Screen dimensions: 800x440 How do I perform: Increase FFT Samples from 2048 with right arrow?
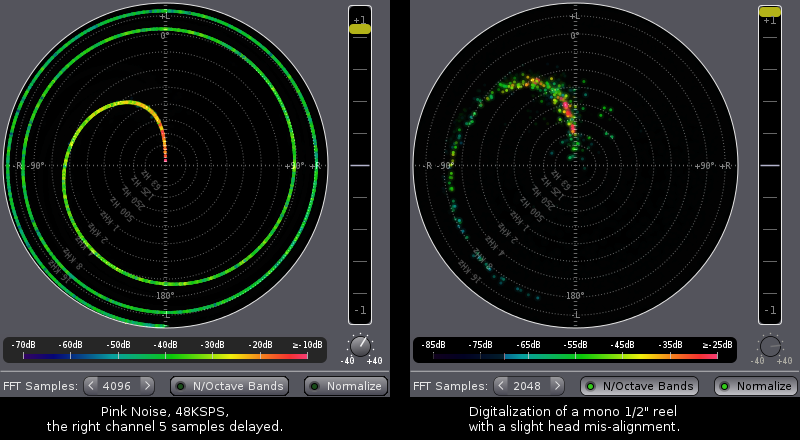(x=557, y=385)
